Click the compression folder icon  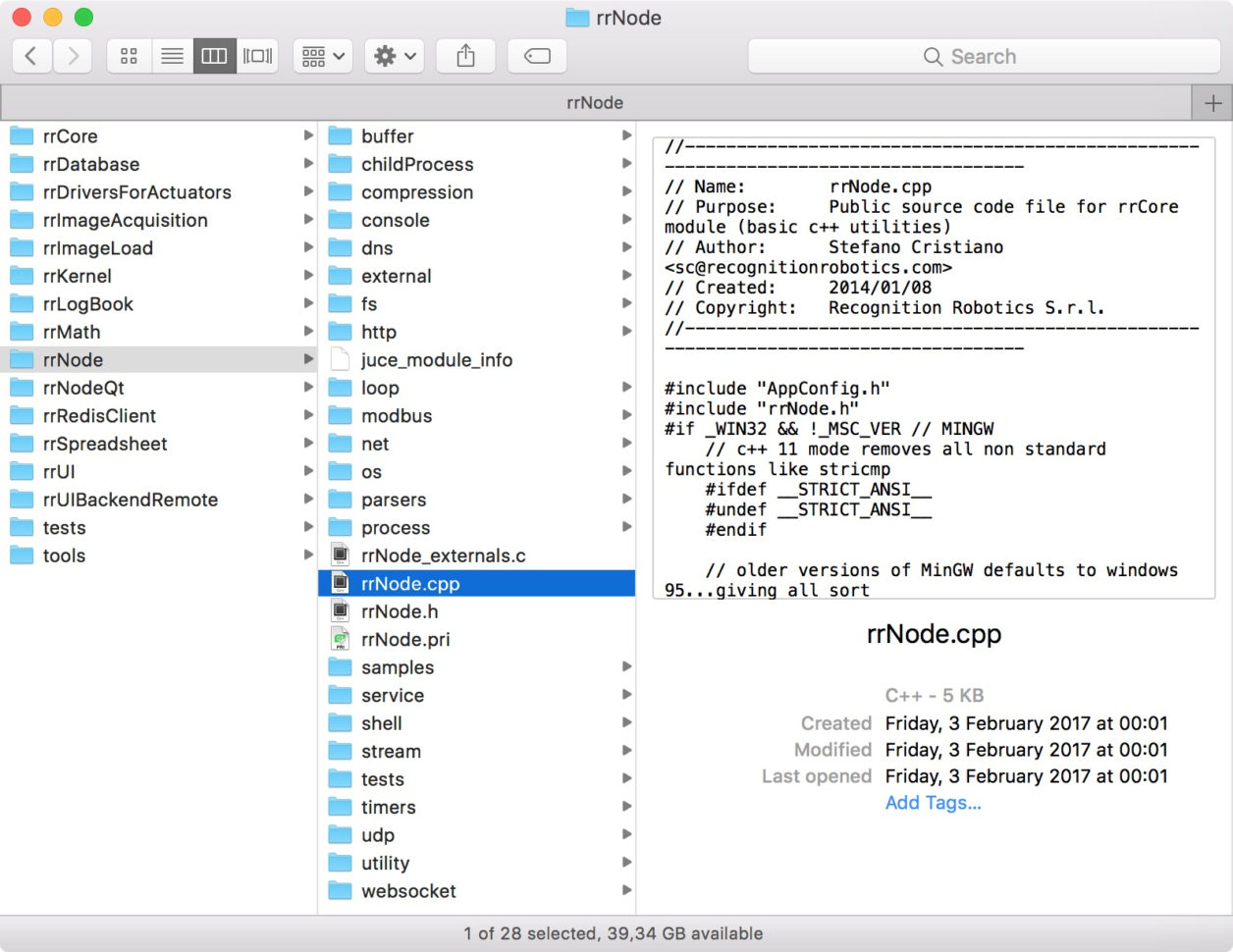click(340, 191)
